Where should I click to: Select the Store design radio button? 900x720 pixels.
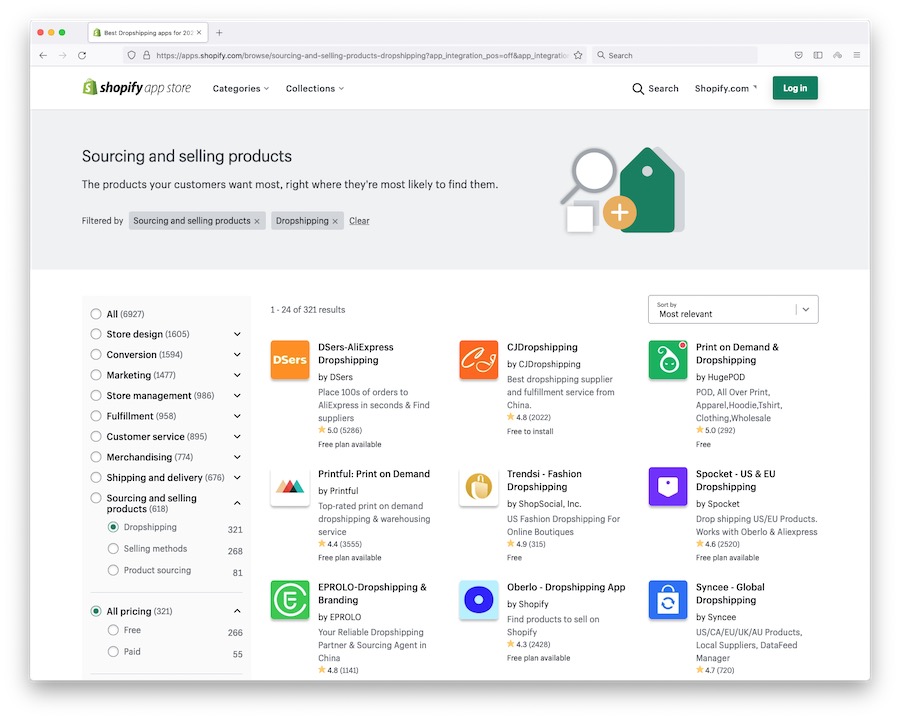point(96,334)
